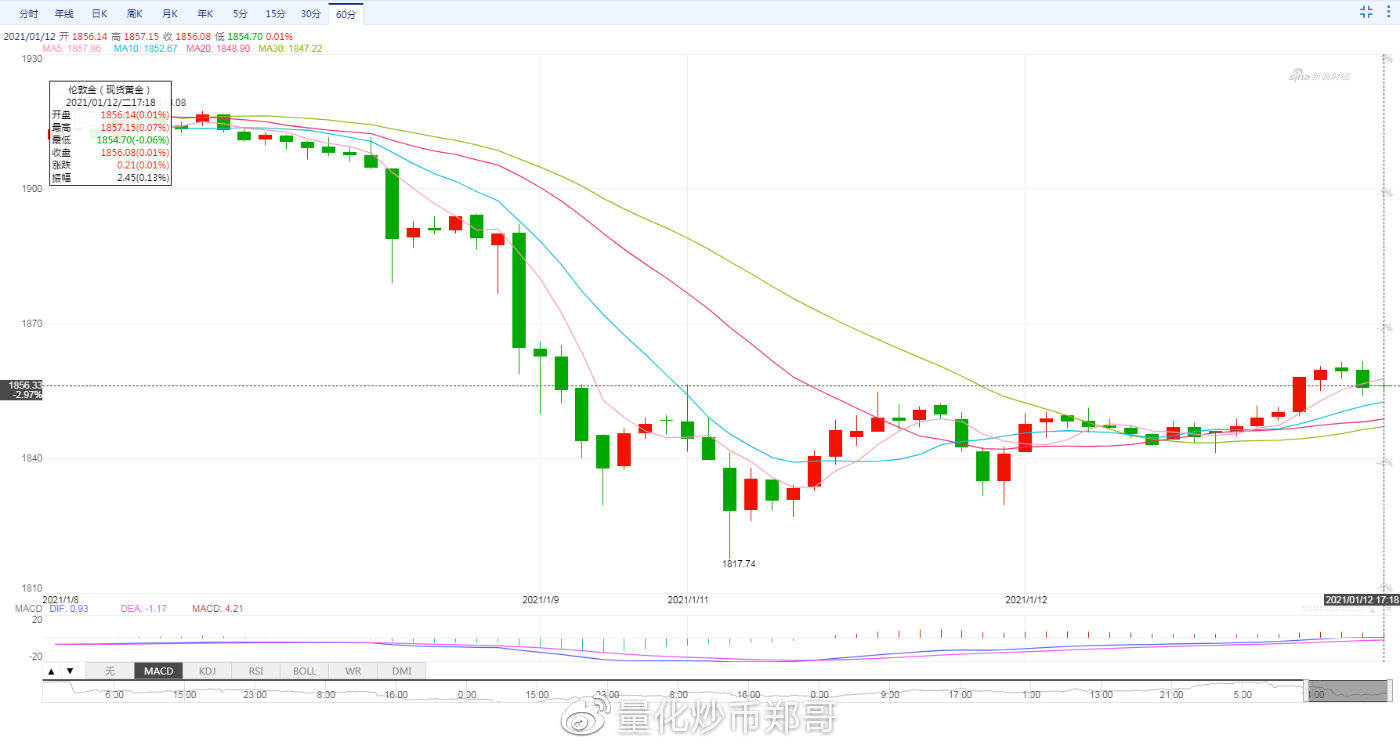
Task: Switch to 月K monthly chart
Action: (169, 14)
